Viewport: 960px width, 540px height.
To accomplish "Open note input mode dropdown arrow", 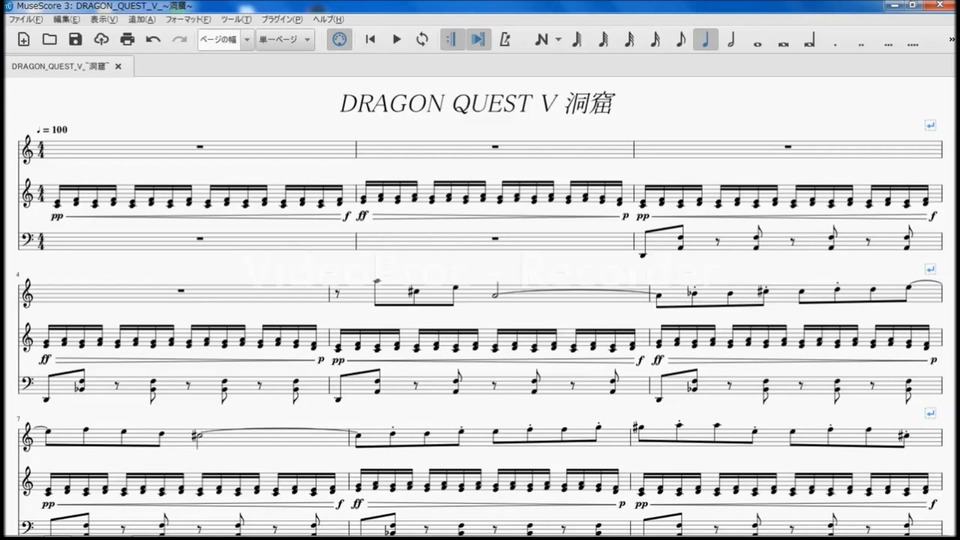I will coord(558,40).
